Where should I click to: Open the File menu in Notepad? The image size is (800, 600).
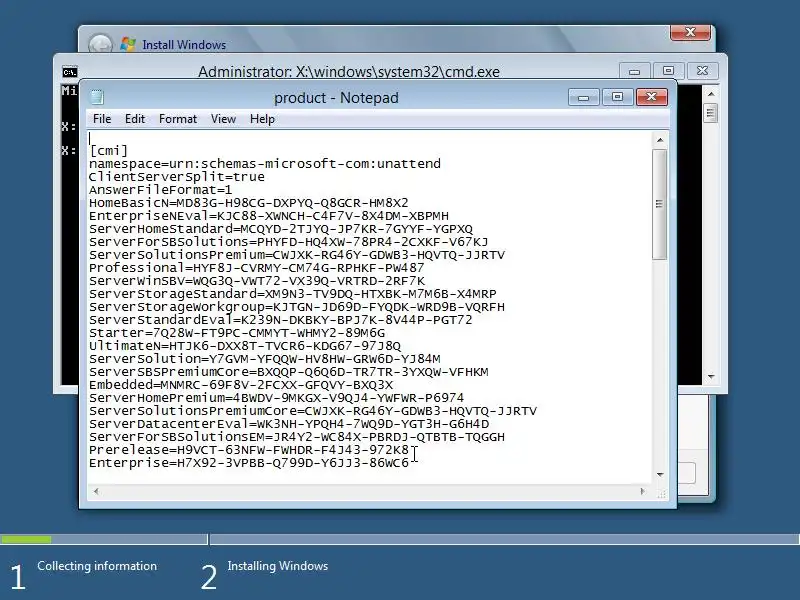pos(102,119)
